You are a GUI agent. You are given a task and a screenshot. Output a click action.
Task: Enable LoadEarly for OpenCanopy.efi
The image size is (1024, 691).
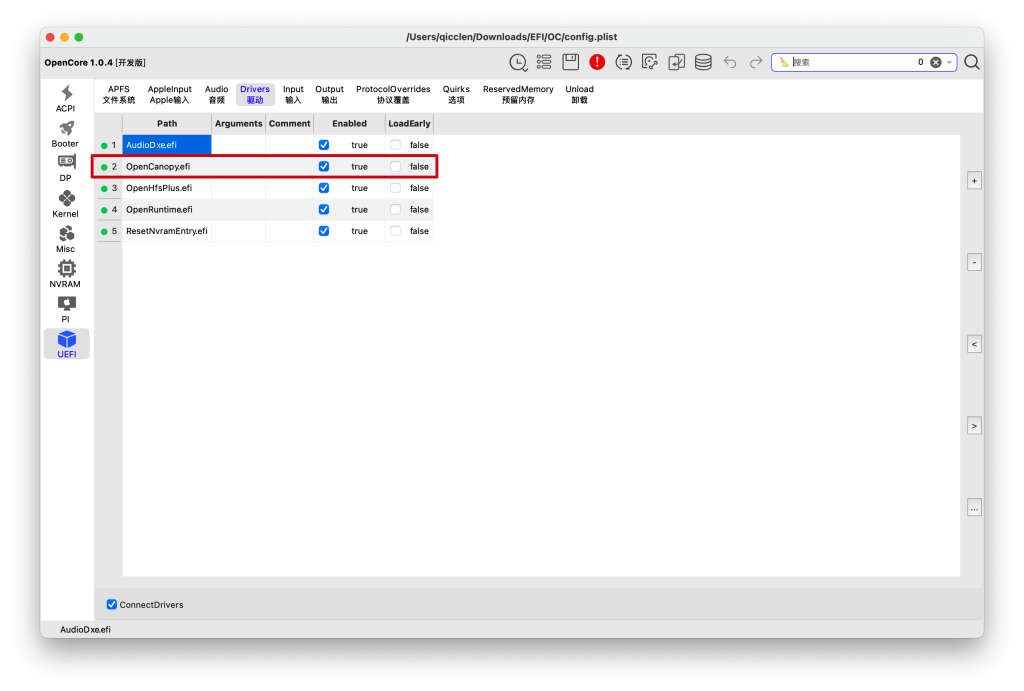point(396,167)
